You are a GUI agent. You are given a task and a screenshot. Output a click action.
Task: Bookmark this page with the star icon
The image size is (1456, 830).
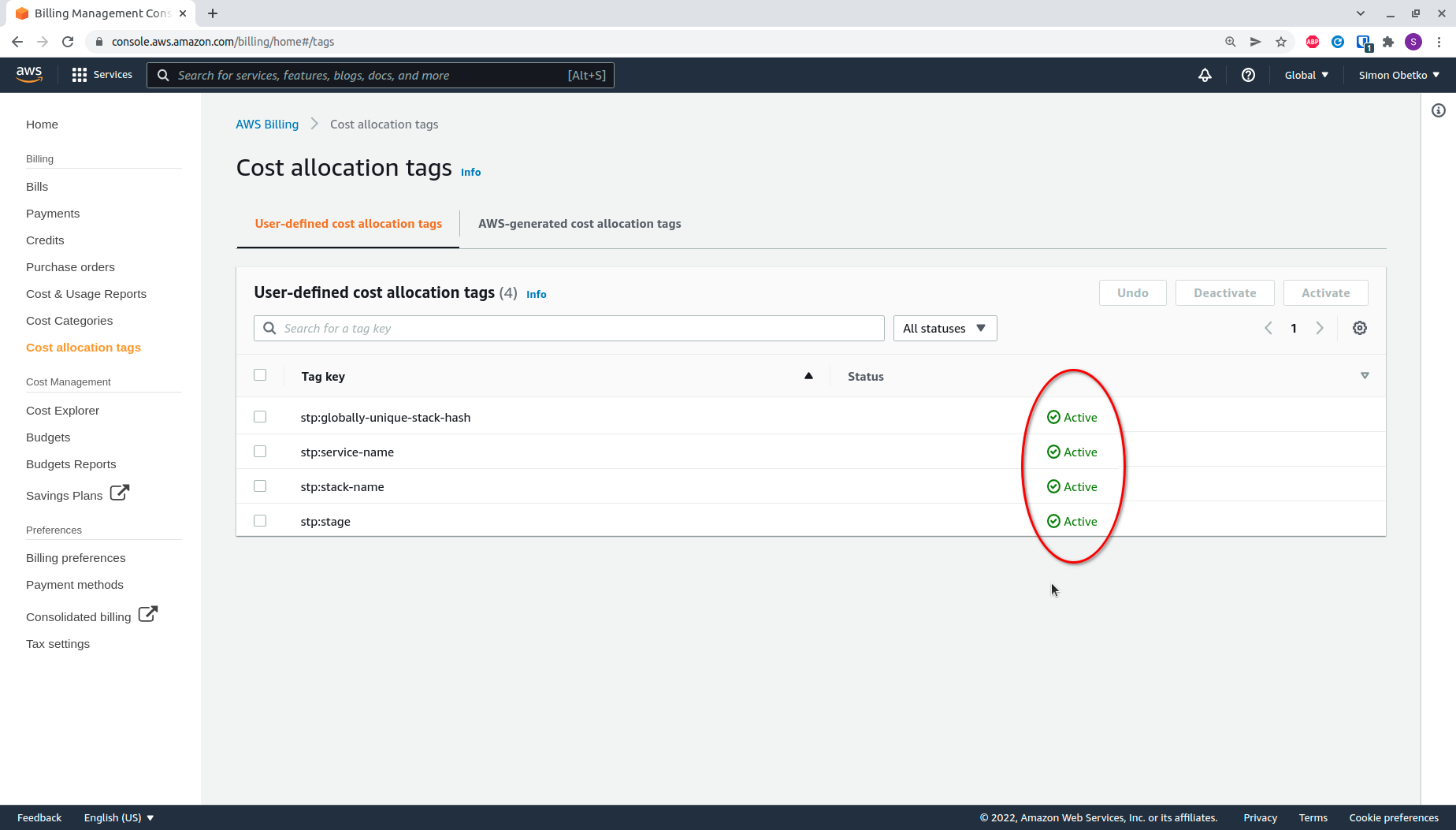(x=1281, y=42)
